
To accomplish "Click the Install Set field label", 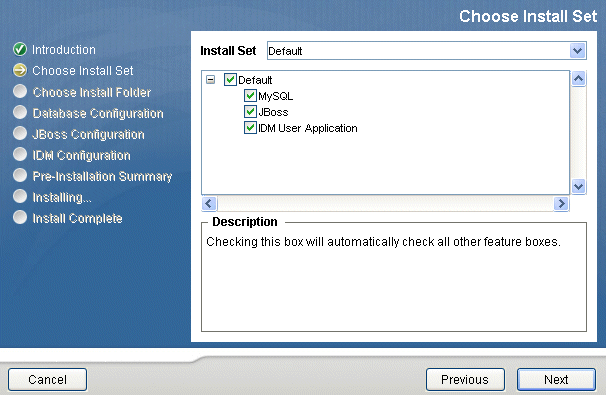I will pyautogui.click(x=228, y=51).
